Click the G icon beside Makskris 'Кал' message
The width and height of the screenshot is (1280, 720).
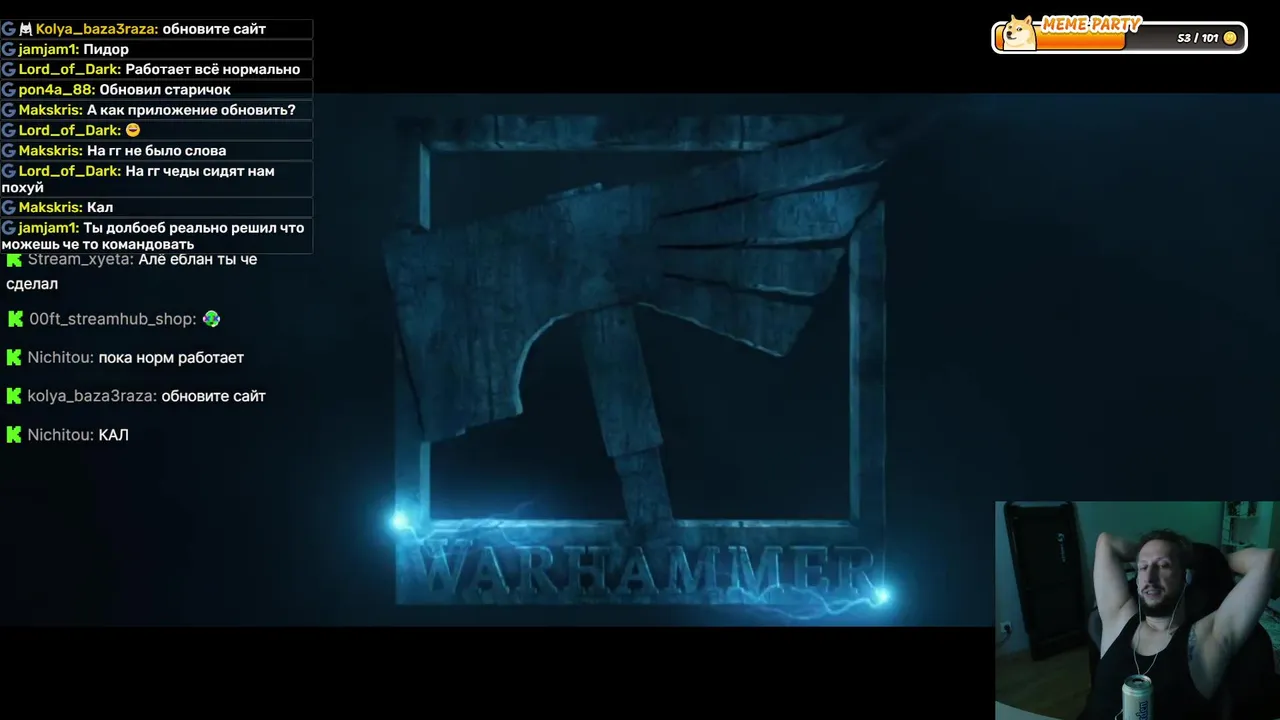click(x=8, y=207)
